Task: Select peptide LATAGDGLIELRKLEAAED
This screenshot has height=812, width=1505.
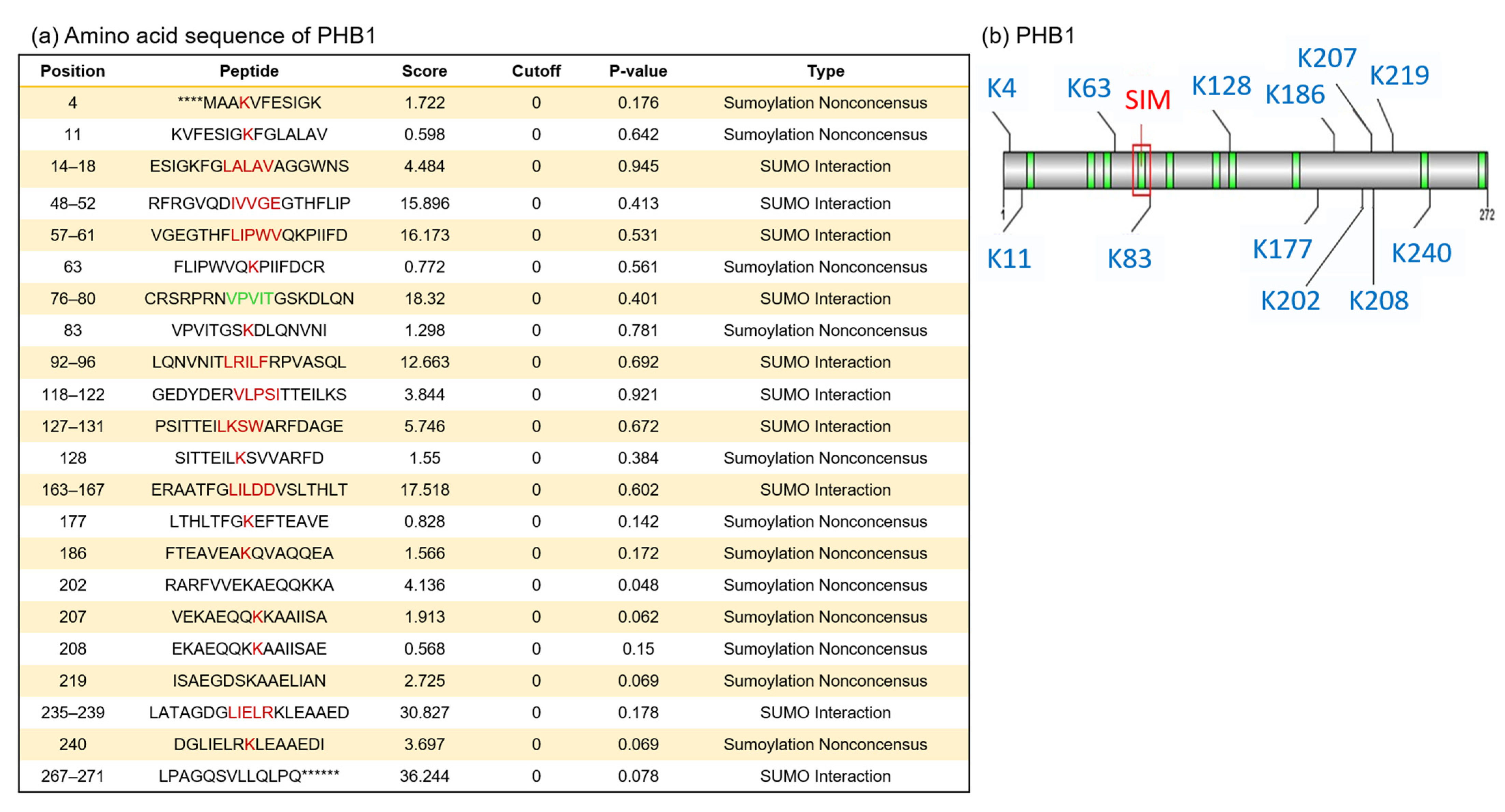Action: pos(249,712)
